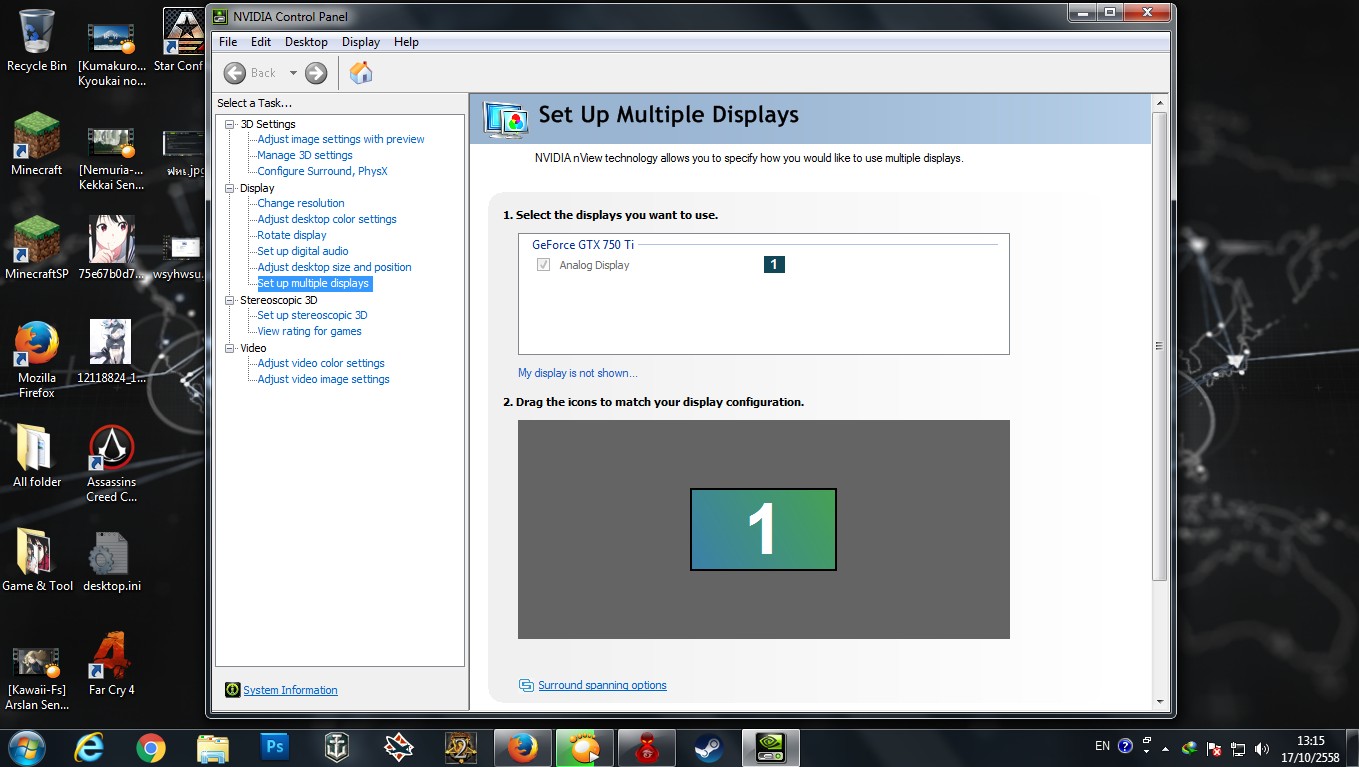The width and height of the screenshot is (1359, 767).
Task: Select the display 1 monitor thumbnail
Action: 763,529
